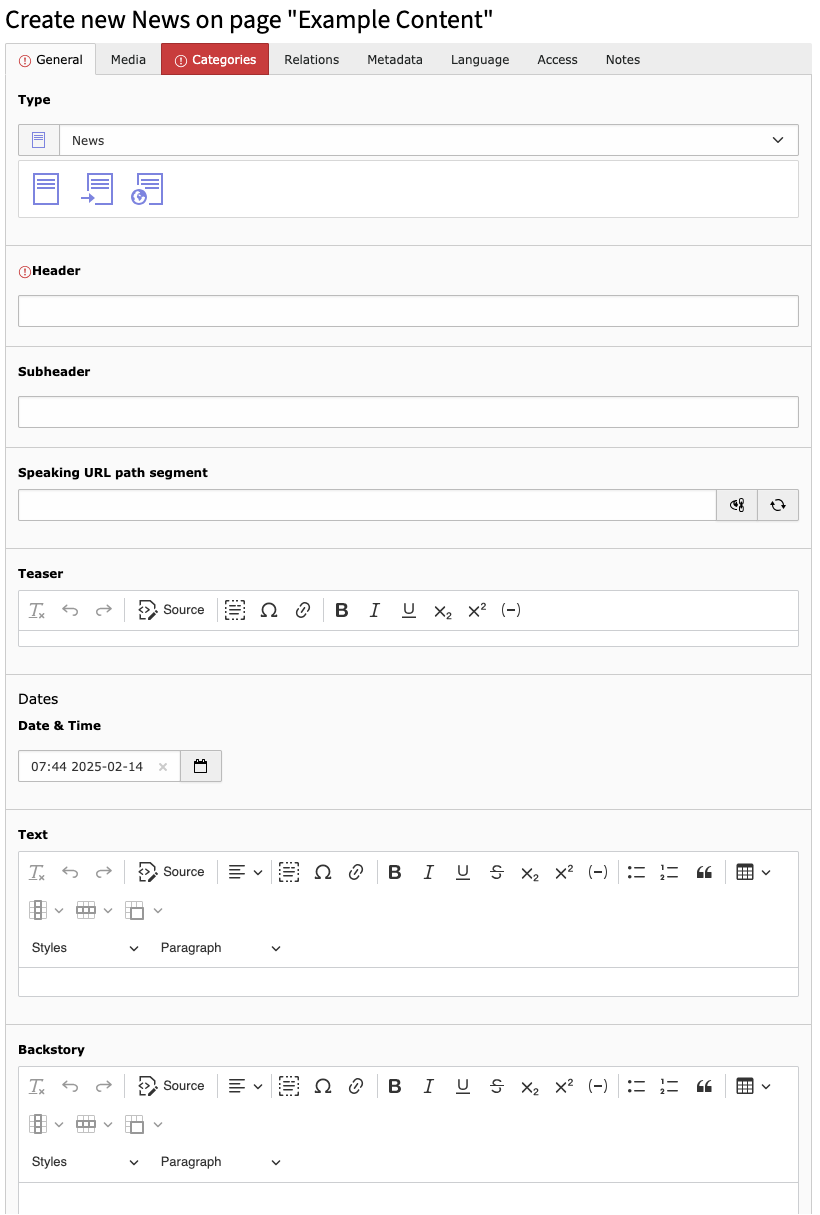The image size is (820, 1215).
Task: Toggle italic in the Backstory editor
Action: click(429, 1086)
